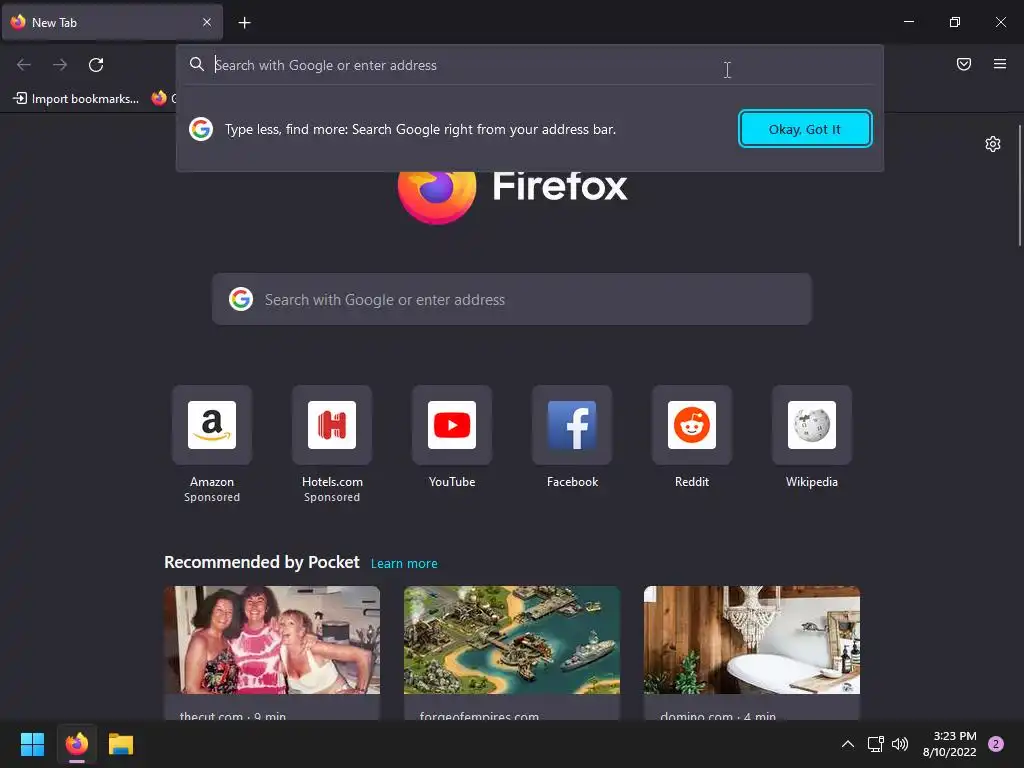Click Learn more beside Recommended by Pocket
The width and height of the screenshot is (1024, 768).
(404, 564)
